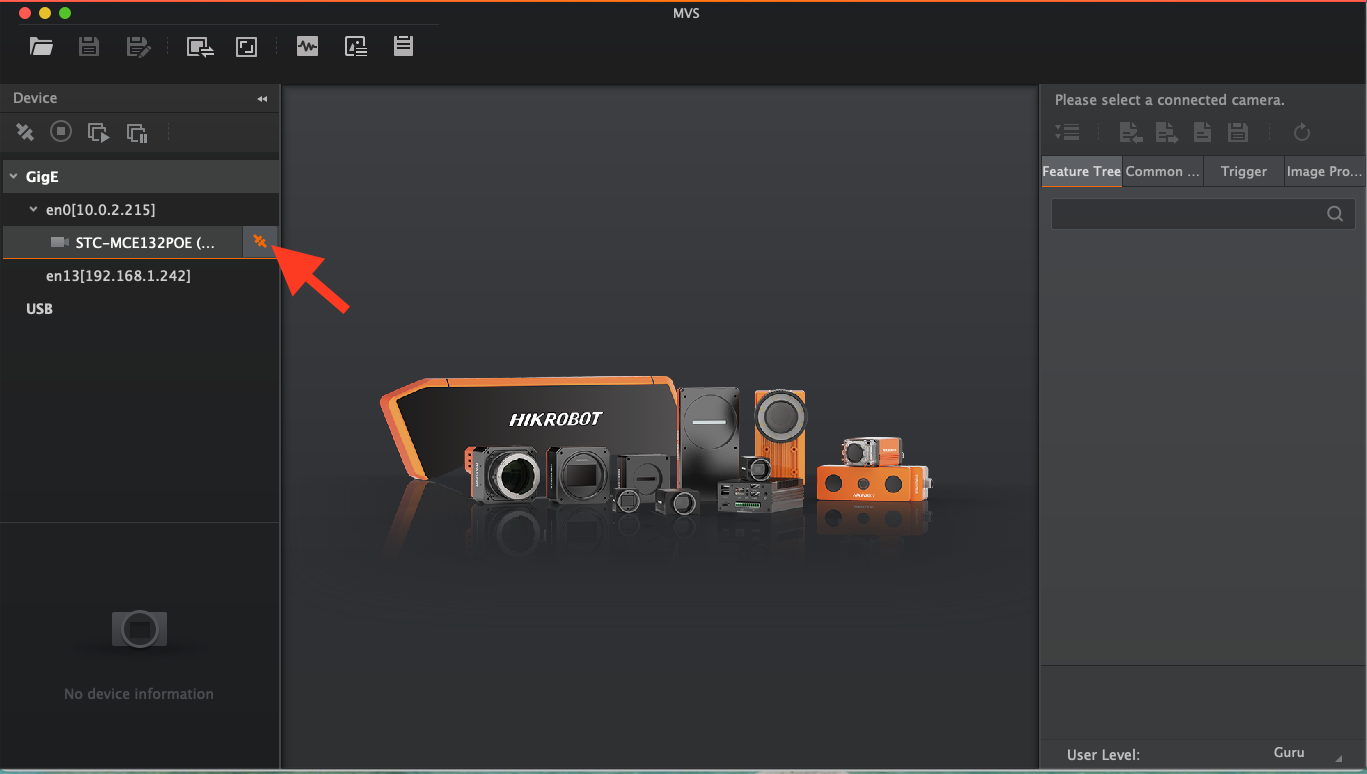This screenshot has height=774, width=1367.
Task: Open the window switch icon with arrows
Action: point(200,46)
